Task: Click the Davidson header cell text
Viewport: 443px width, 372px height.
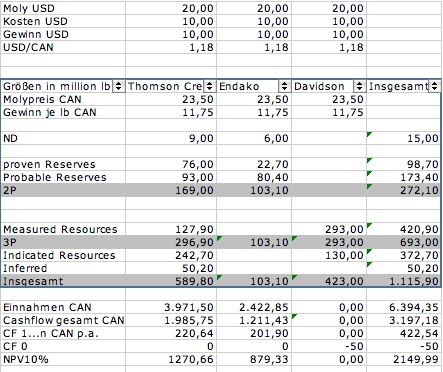Action: click(319, 86)
